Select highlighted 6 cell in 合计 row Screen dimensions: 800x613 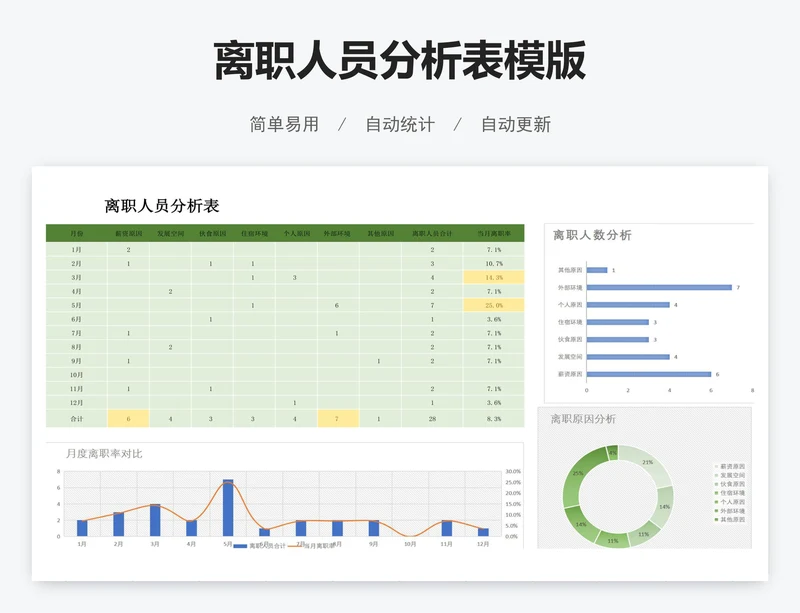129,419
